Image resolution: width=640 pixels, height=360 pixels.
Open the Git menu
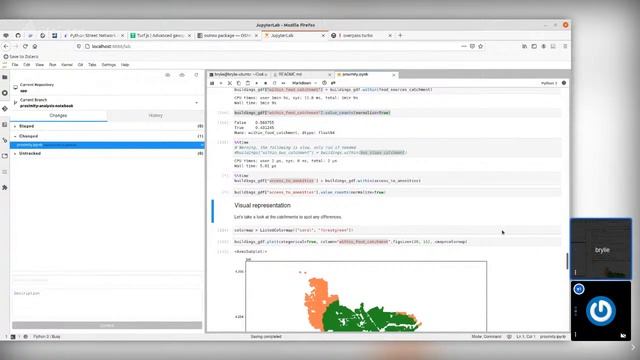80,65
